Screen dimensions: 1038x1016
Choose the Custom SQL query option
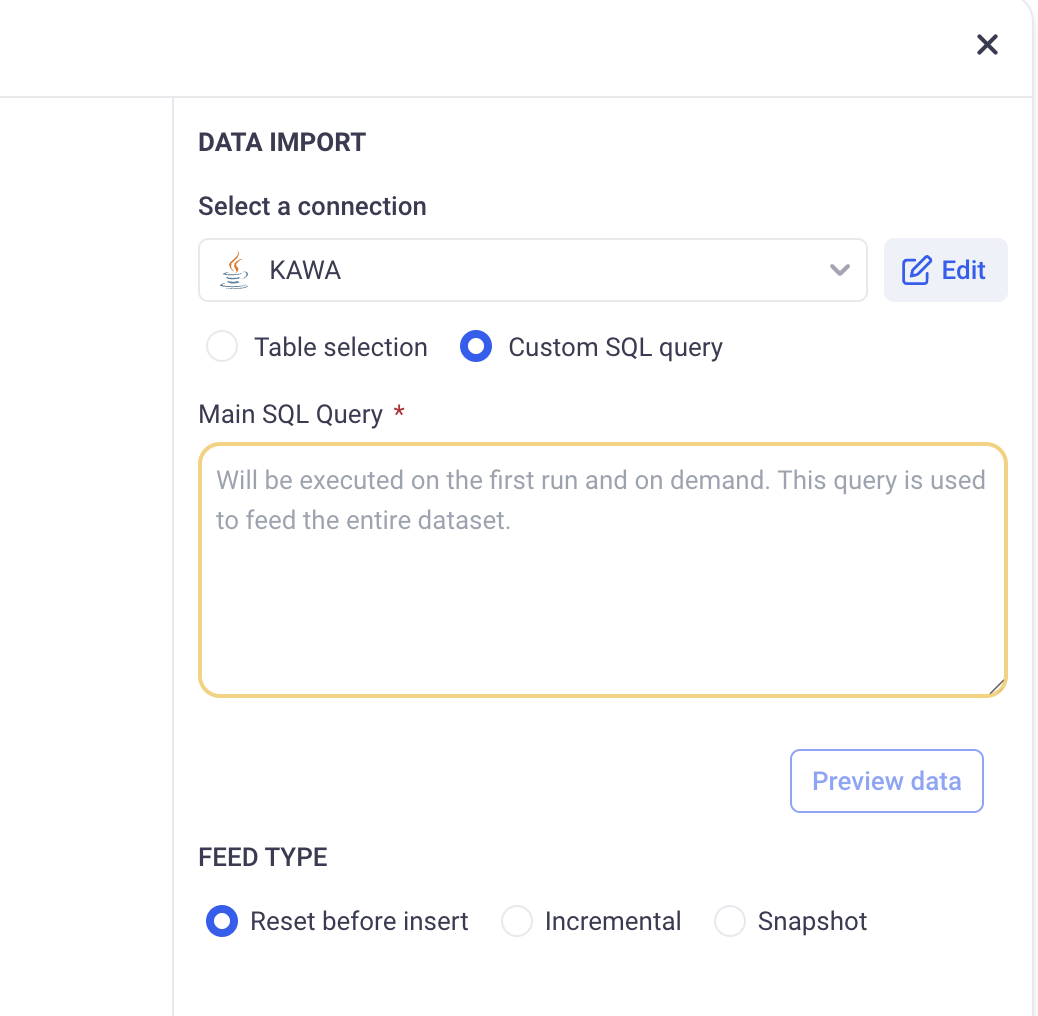tap(476, 347)
